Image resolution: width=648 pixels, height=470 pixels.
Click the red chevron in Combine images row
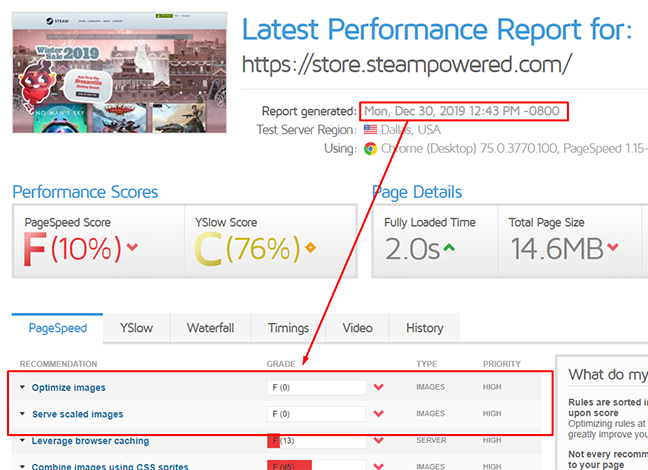click(x=379, y=466)
